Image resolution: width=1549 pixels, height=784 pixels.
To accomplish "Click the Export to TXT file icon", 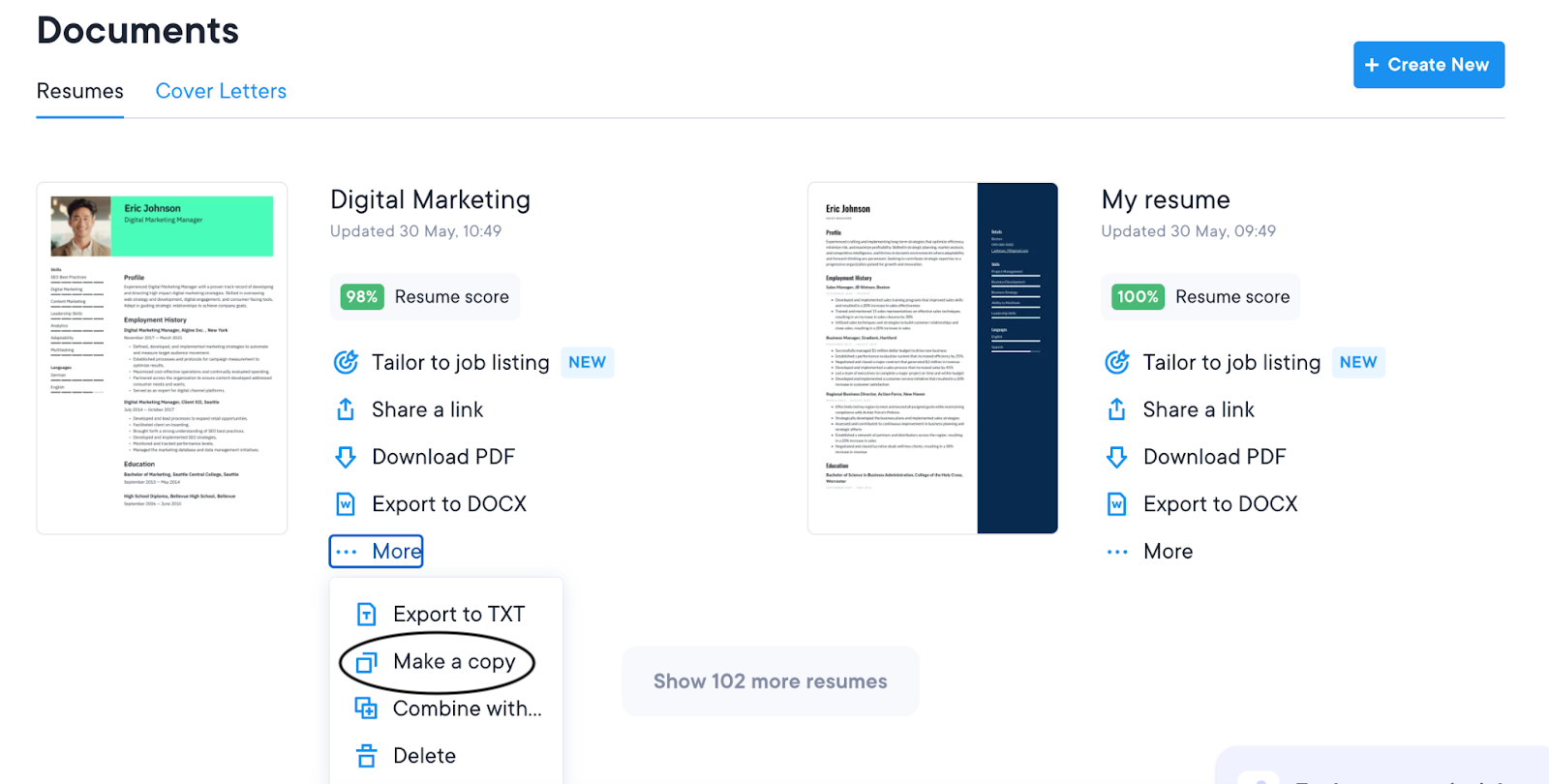I will 367,615.
